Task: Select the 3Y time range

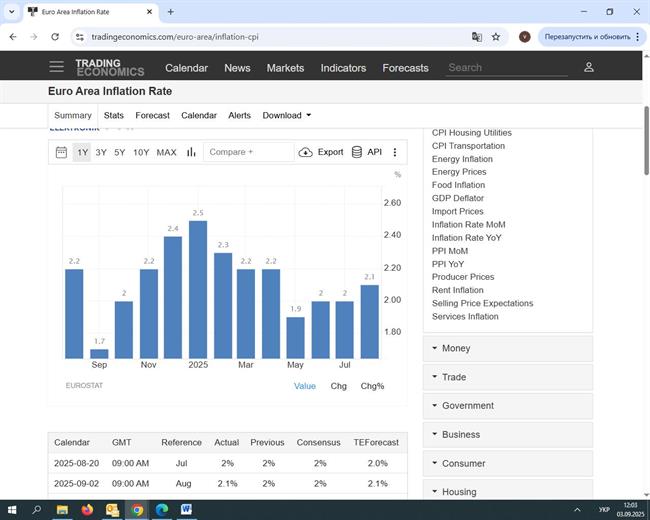Action: [x=101, y=152]
